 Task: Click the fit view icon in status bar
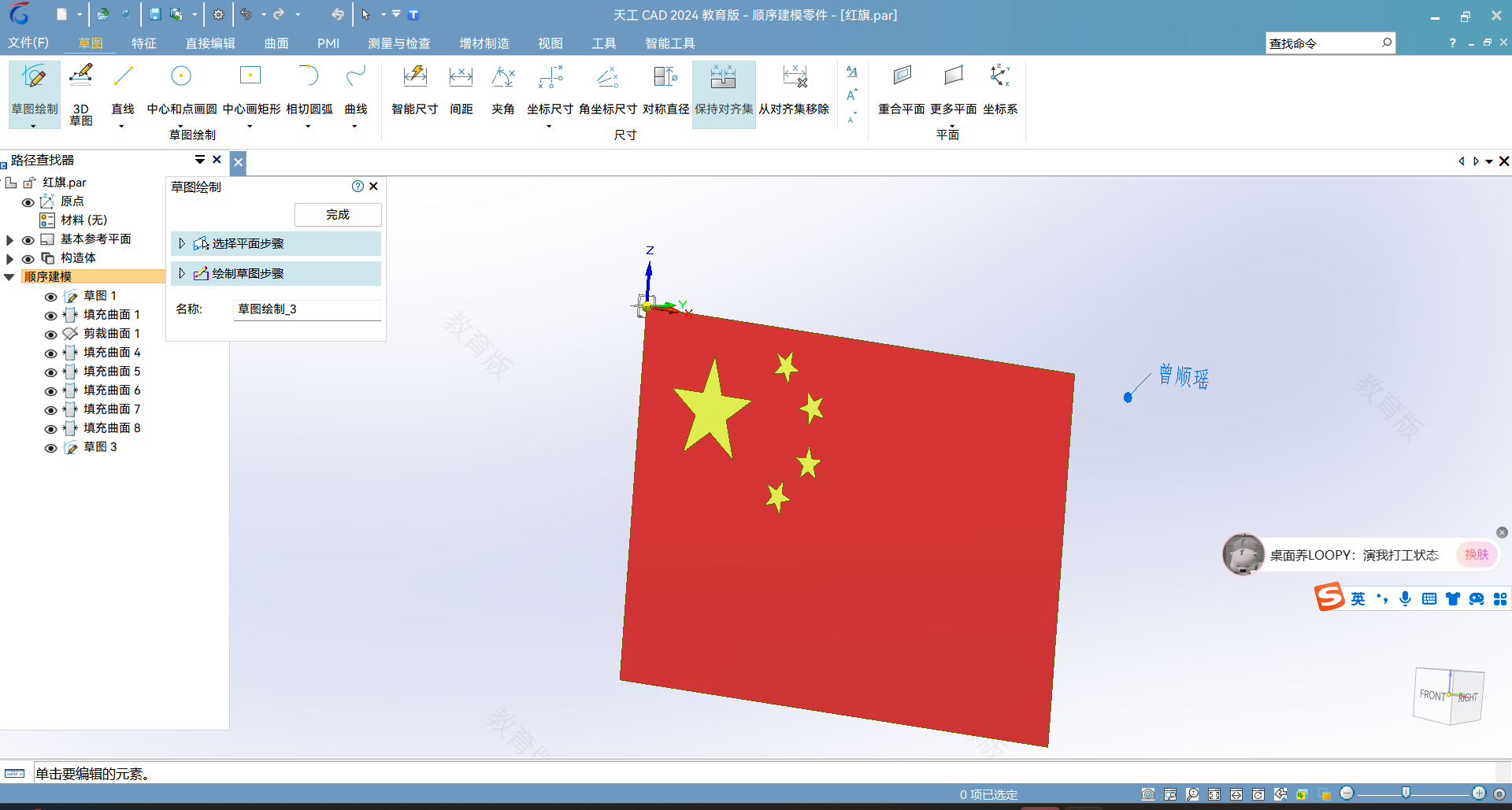(x=1214, y=794)
